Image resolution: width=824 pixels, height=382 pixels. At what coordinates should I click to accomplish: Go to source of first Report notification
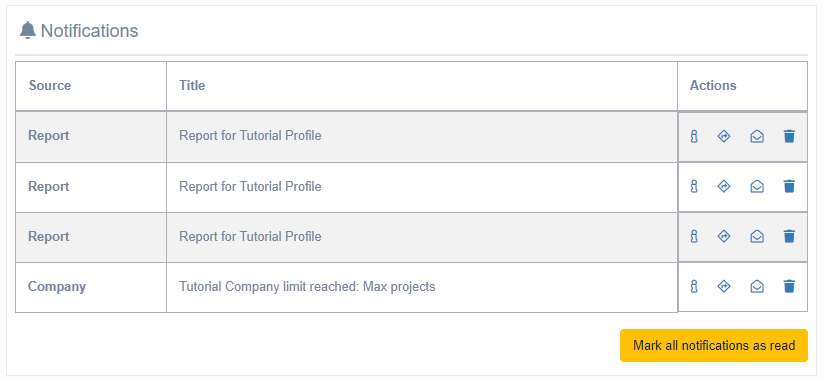point(724,137)
